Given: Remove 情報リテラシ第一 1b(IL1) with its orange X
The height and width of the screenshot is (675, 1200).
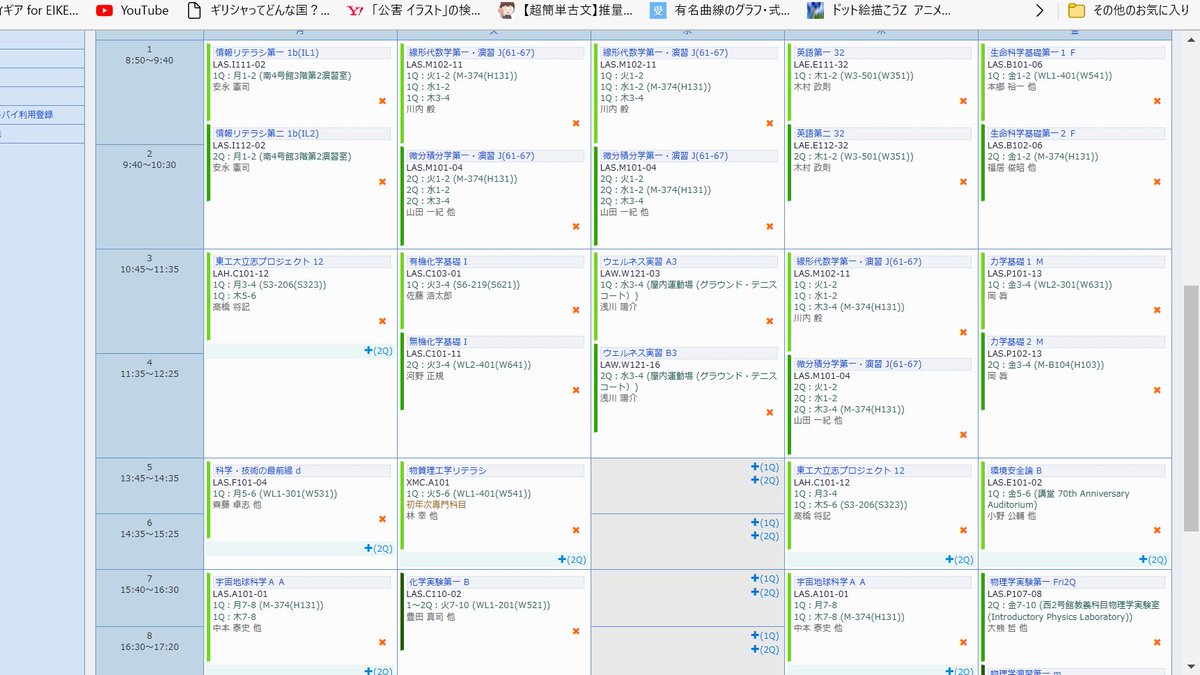Looking at the screenshot, I should point(382,101).
